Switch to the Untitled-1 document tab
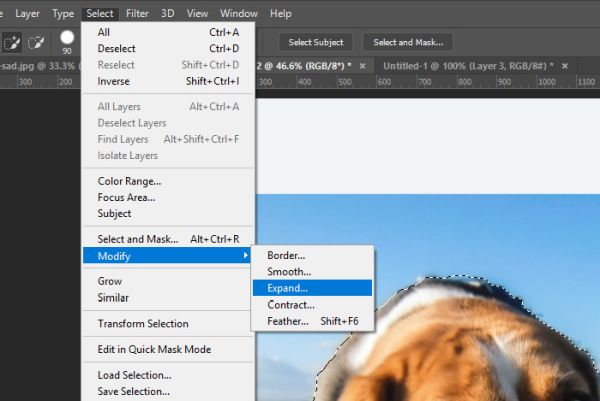Image resolution: width=600 pixels, height=401 pixels. [x=468, y=66]
